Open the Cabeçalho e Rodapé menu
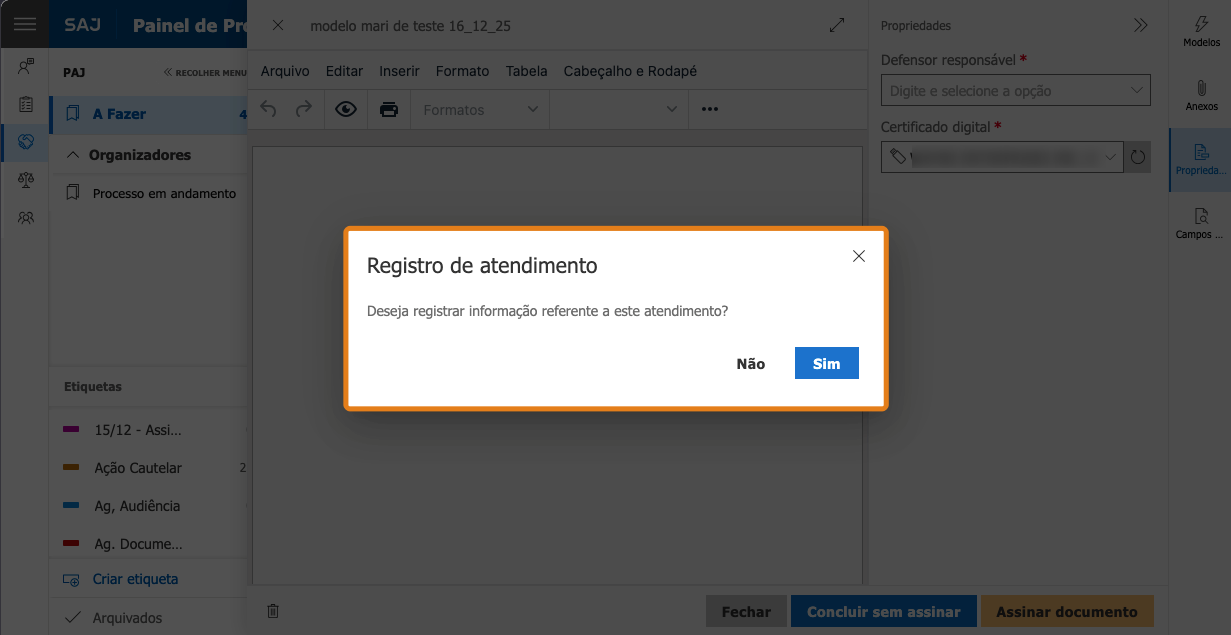1231x635 pixels. click(630, 71)
